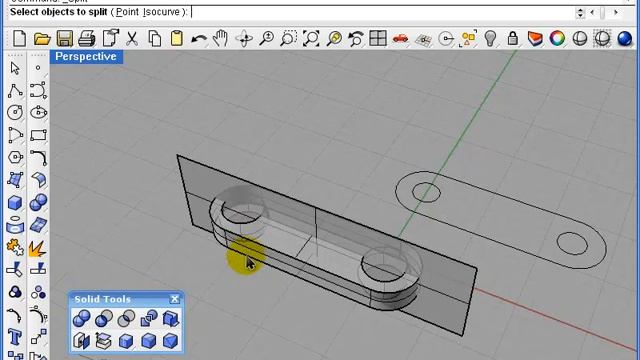Create a new document with the blank page icon
640x360 pixels.
tap(19, 39)
